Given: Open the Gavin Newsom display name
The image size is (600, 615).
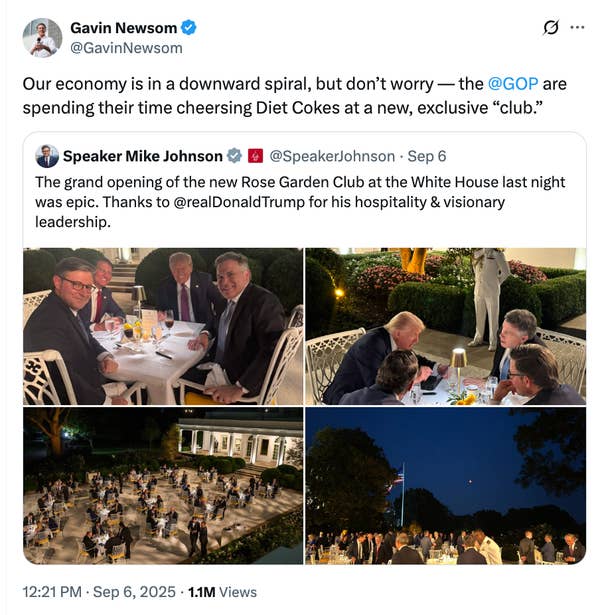Looking at the screenshot, I should tap(122, 27).
